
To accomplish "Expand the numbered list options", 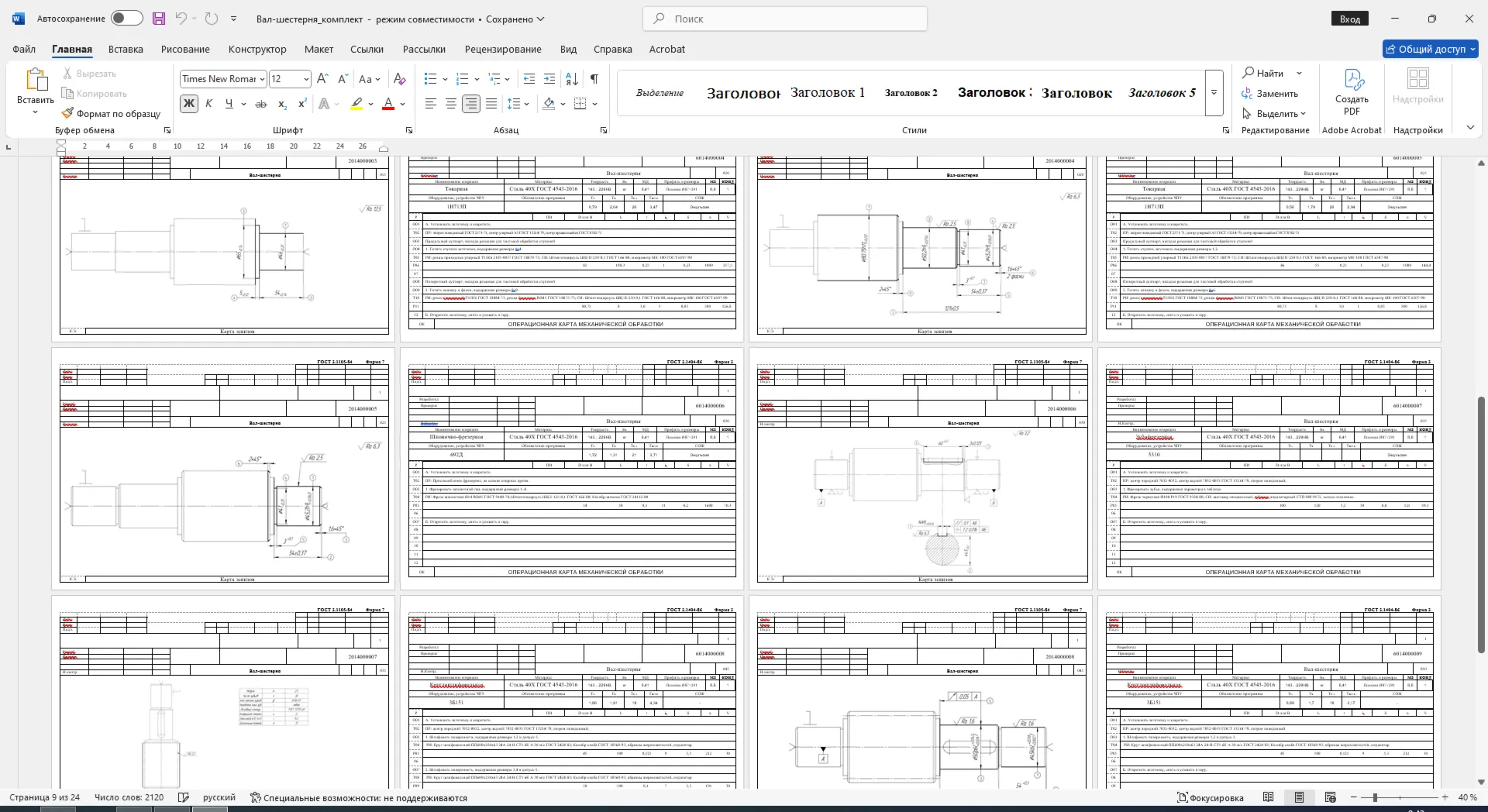I will (477, 79).
